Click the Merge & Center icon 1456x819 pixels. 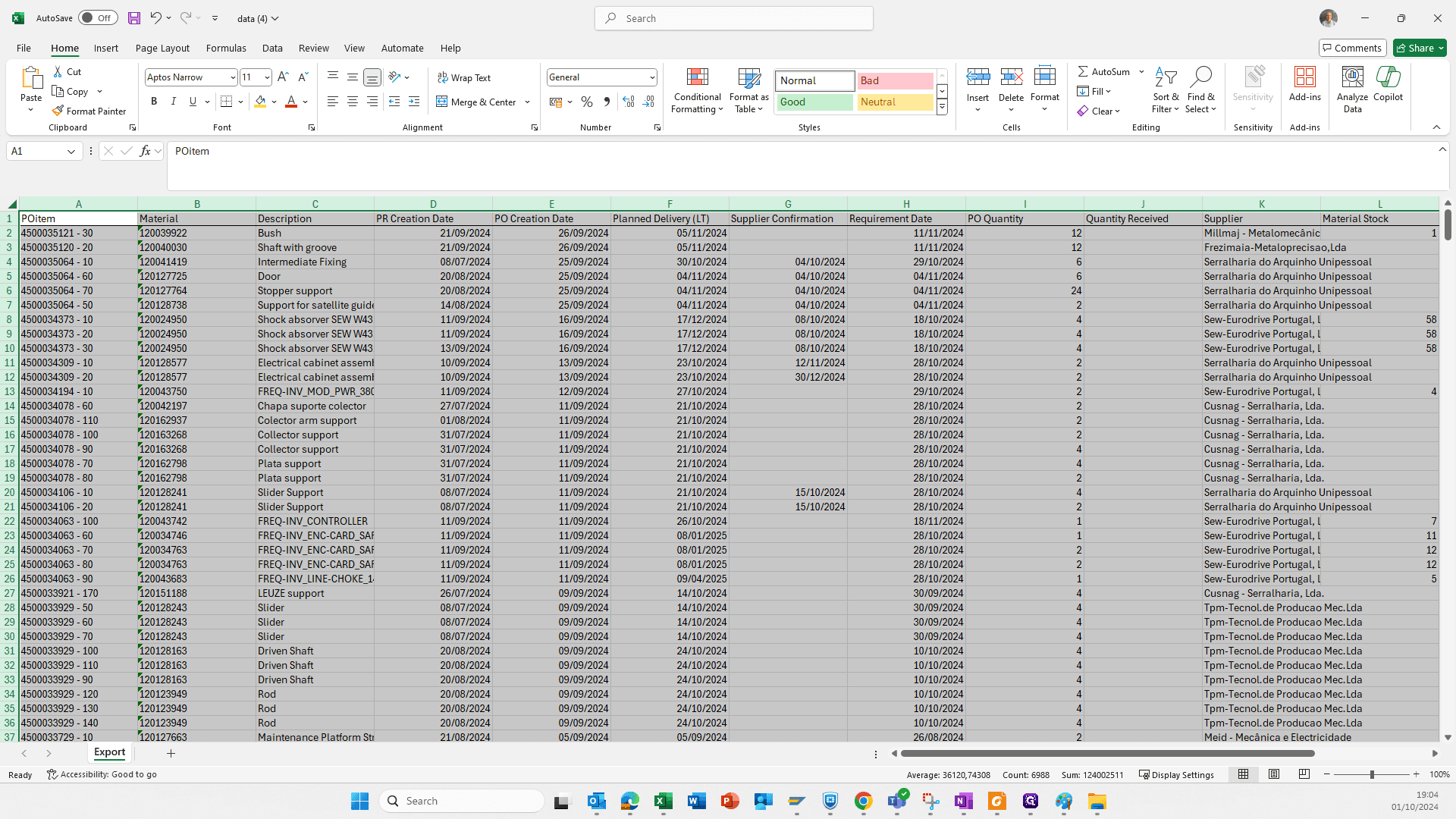[x=442, y=102]
